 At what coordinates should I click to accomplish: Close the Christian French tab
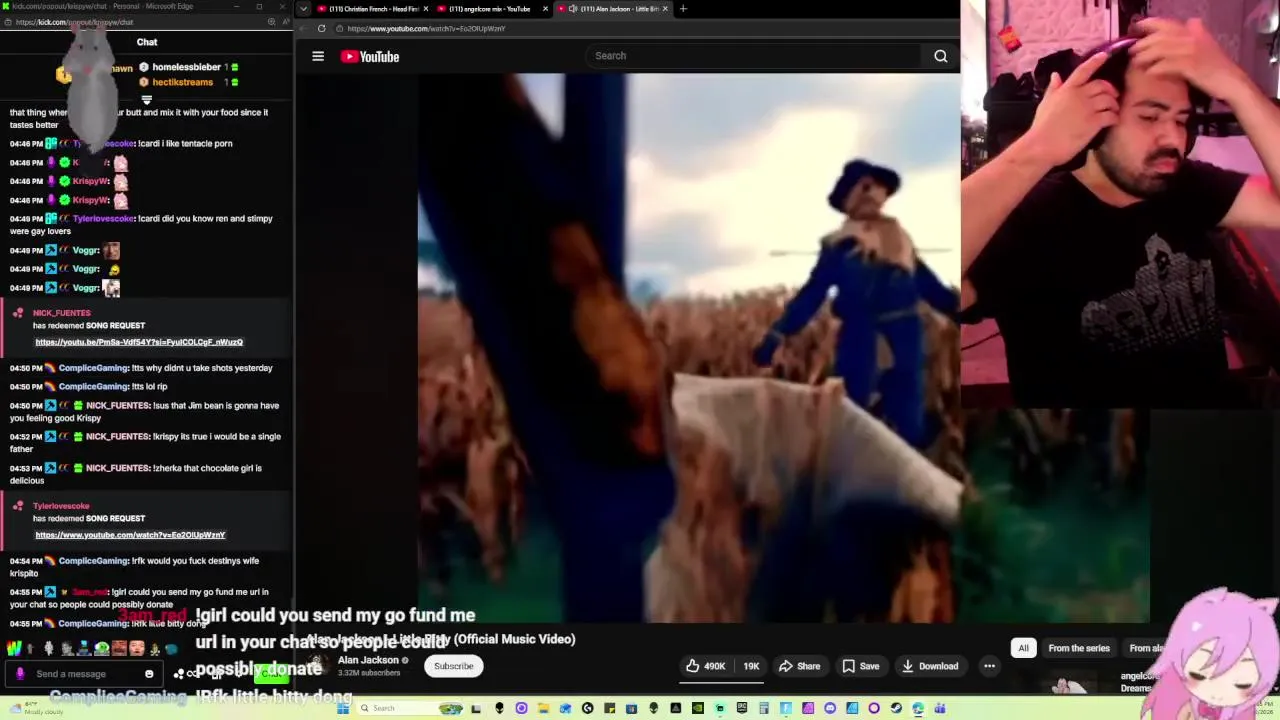pyautogui.click(x=424, y=9)
